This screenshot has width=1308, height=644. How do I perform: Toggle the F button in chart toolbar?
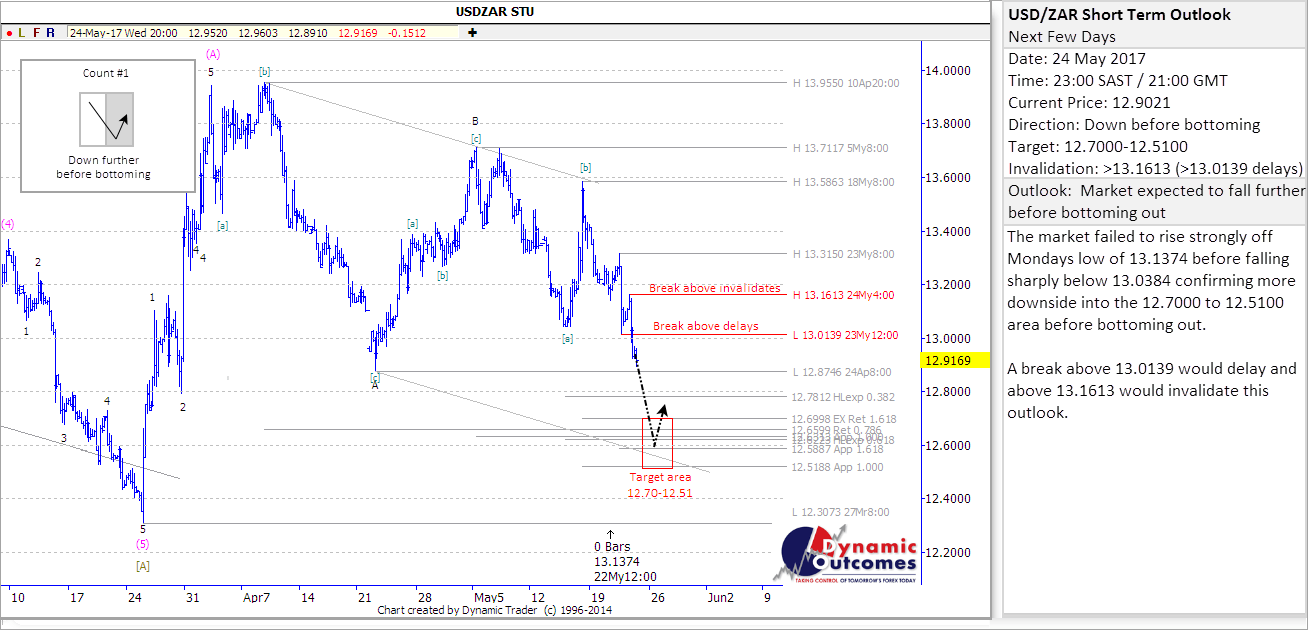[36, 33]
